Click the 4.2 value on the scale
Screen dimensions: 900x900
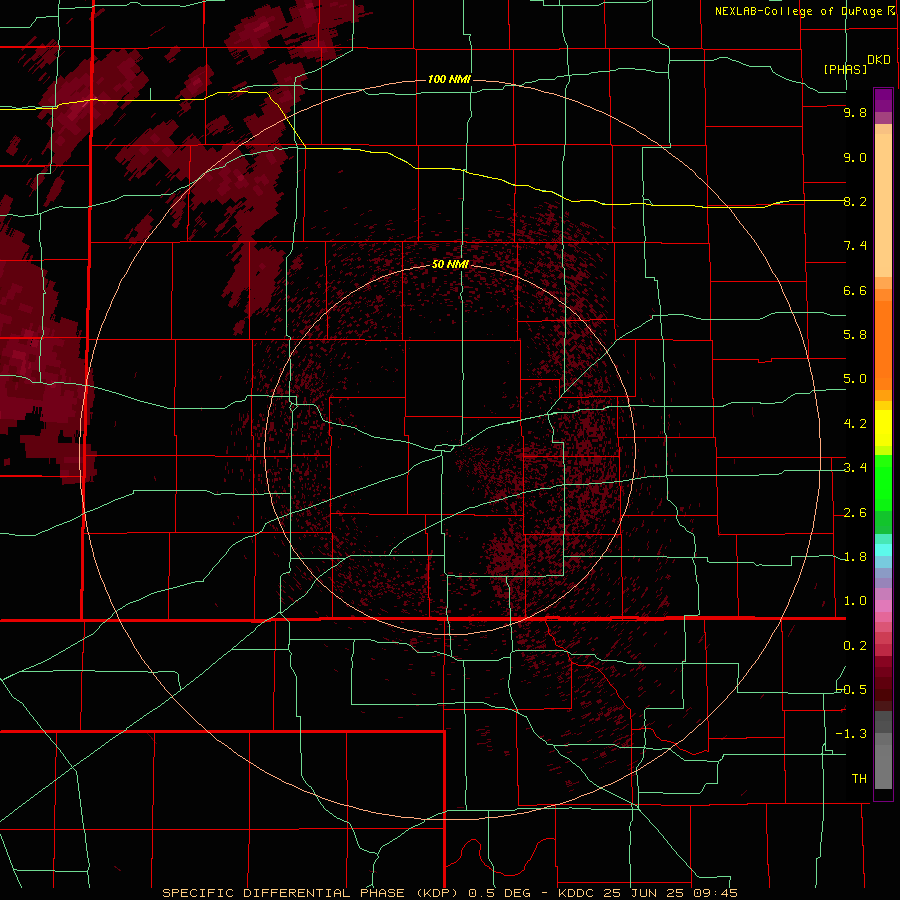coord(855,424)
